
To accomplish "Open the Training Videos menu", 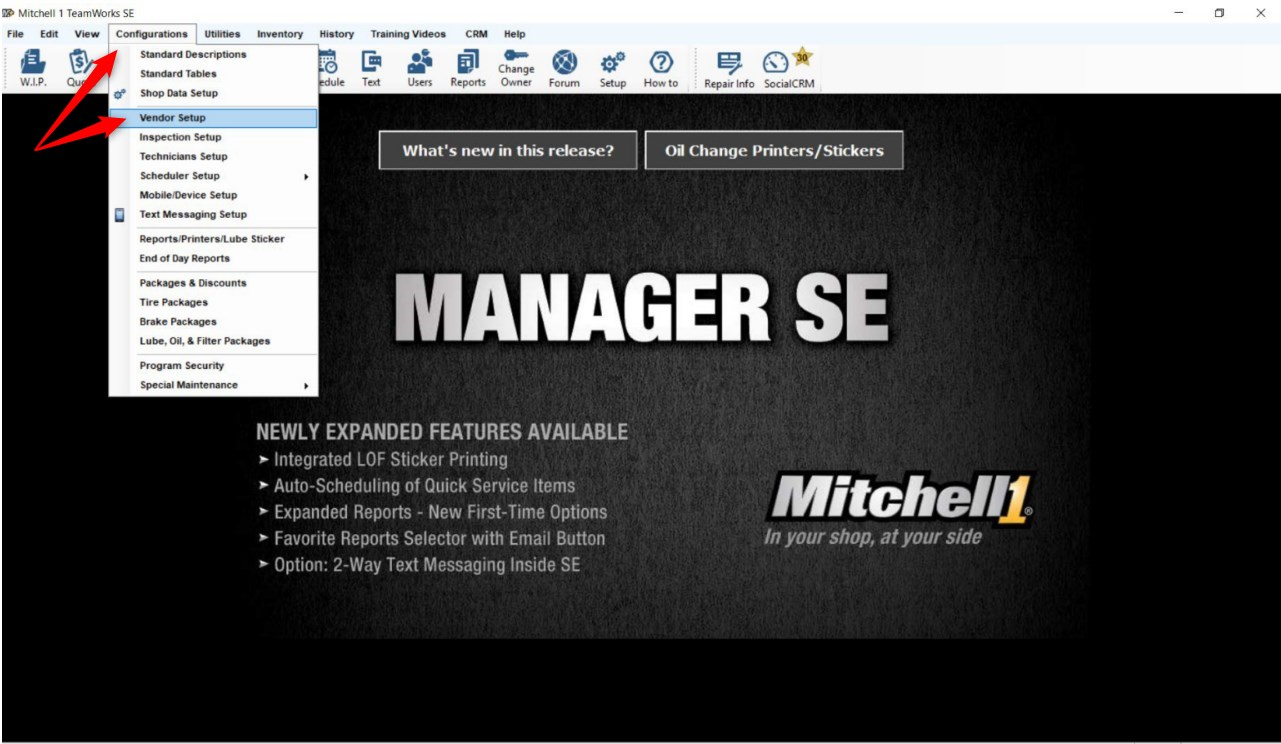I will pyautogui.click(x=408, y=34).
